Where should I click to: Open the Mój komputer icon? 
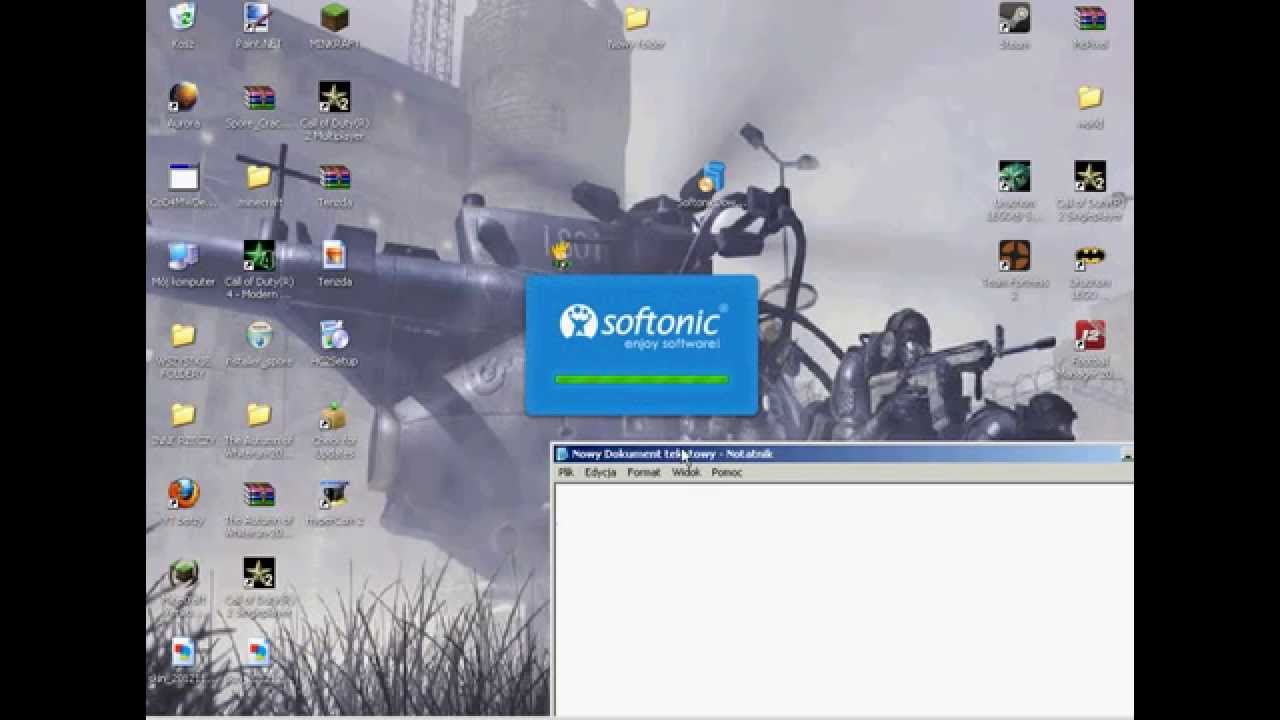183,257
